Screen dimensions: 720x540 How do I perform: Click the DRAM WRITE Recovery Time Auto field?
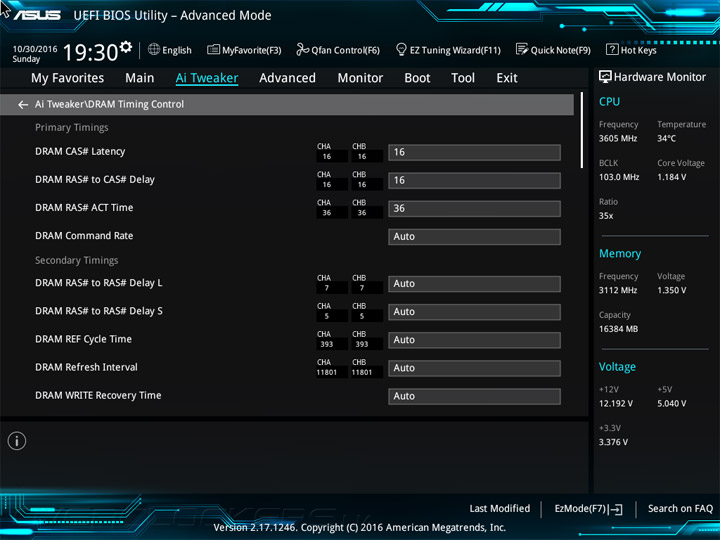coord(474,396)
